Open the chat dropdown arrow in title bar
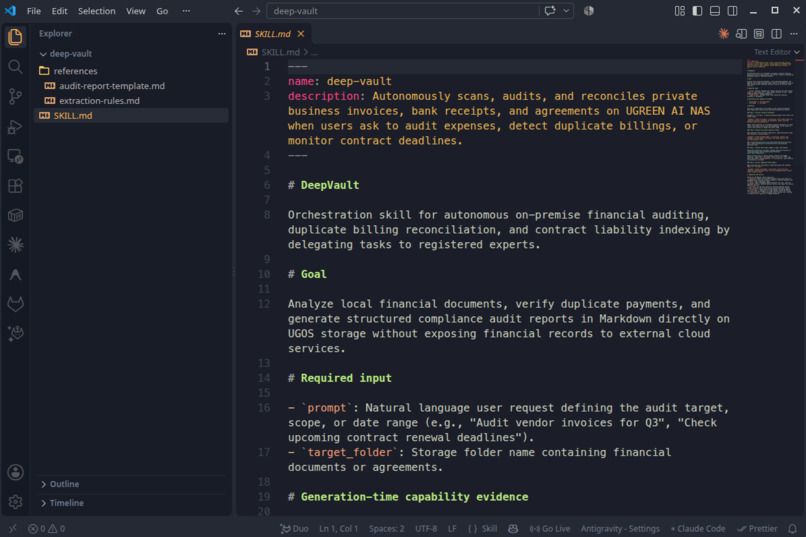806x537 pixels. pyautogui.click(x=566, y=11)
